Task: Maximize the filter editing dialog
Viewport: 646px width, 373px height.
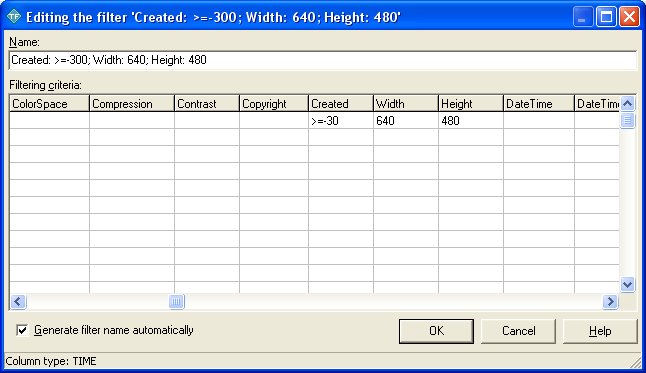Action: pyautogui.click(x=606, y=17)
